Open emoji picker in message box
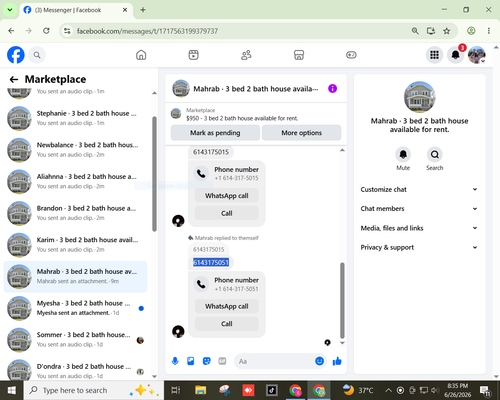 point(319,361)
